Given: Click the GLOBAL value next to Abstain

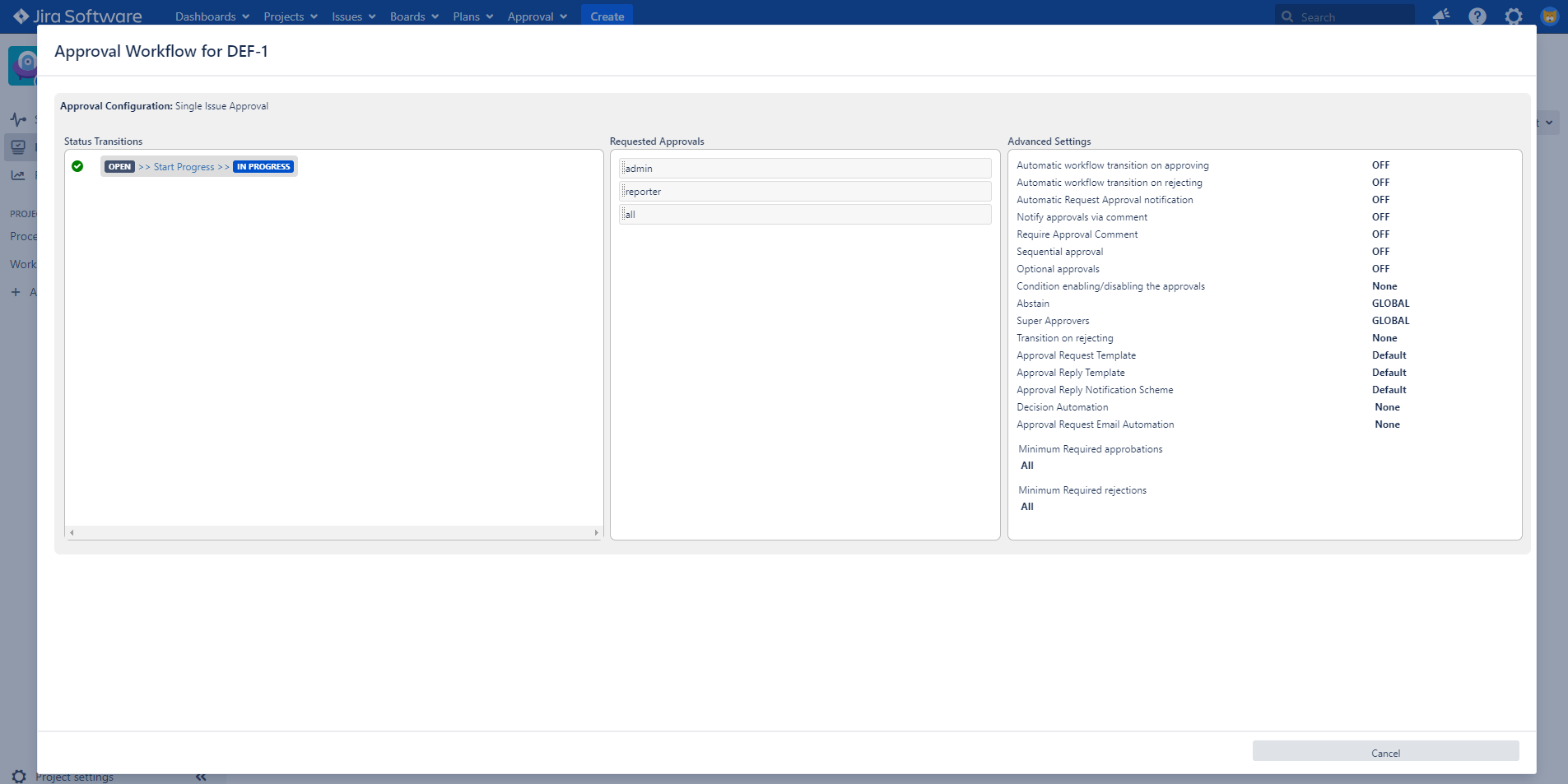Looking at the screenshot, I should pos(1390,304).
